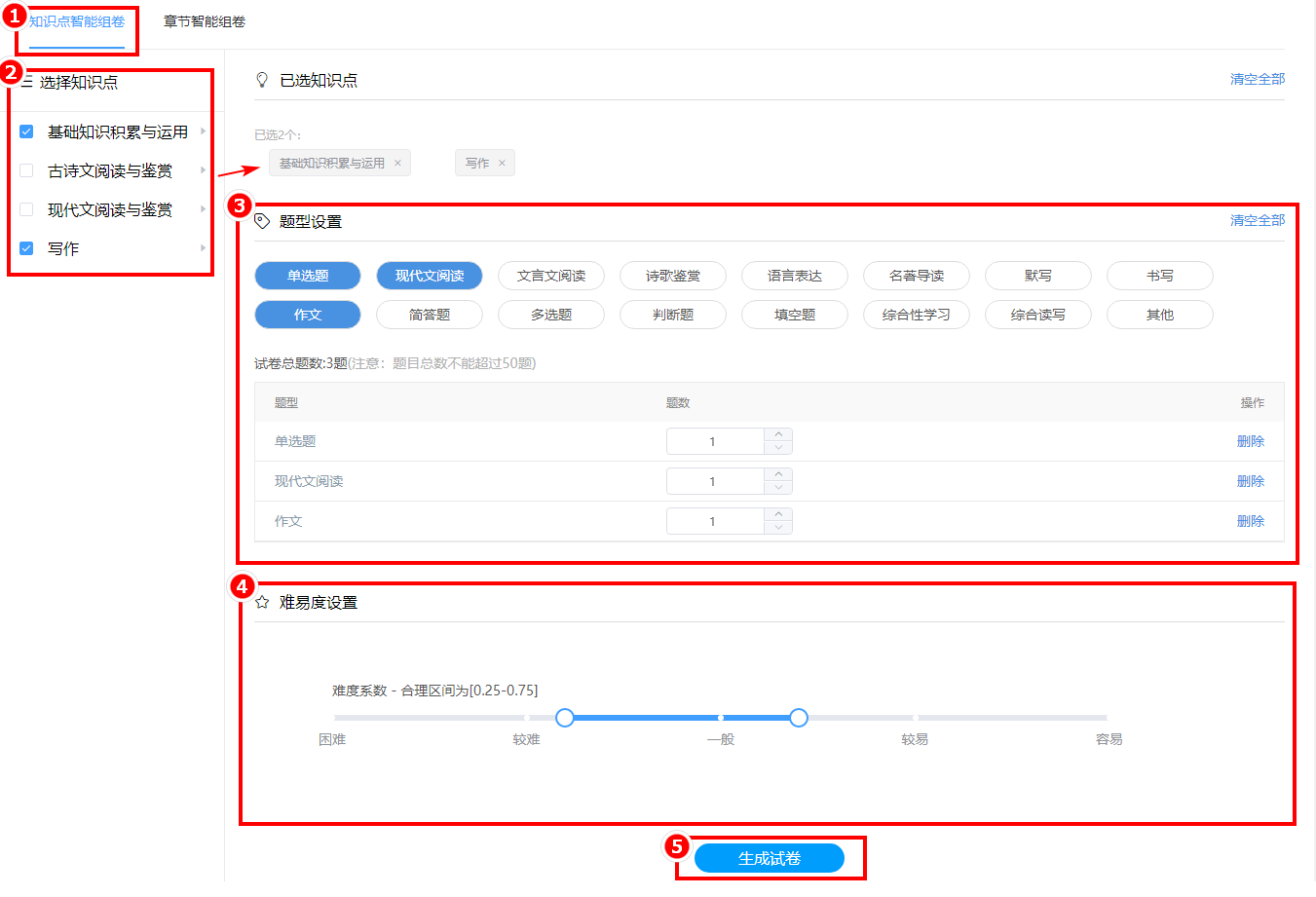Click up arrow of 单选题 count stepper

click(778, 434)
